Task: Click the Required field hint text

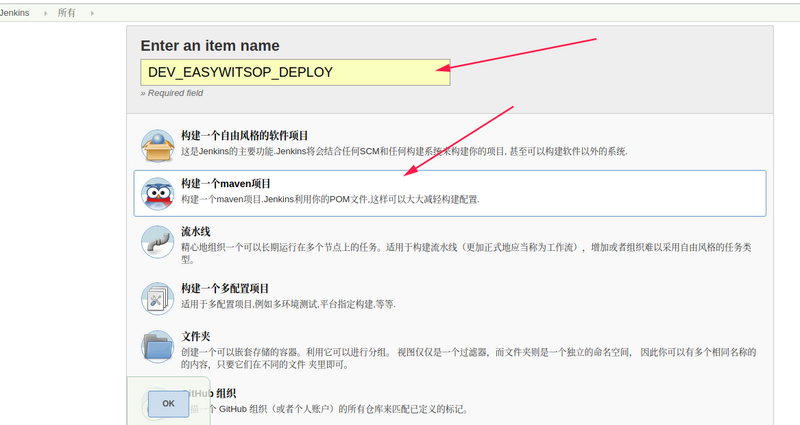Action: pos(172,93)
